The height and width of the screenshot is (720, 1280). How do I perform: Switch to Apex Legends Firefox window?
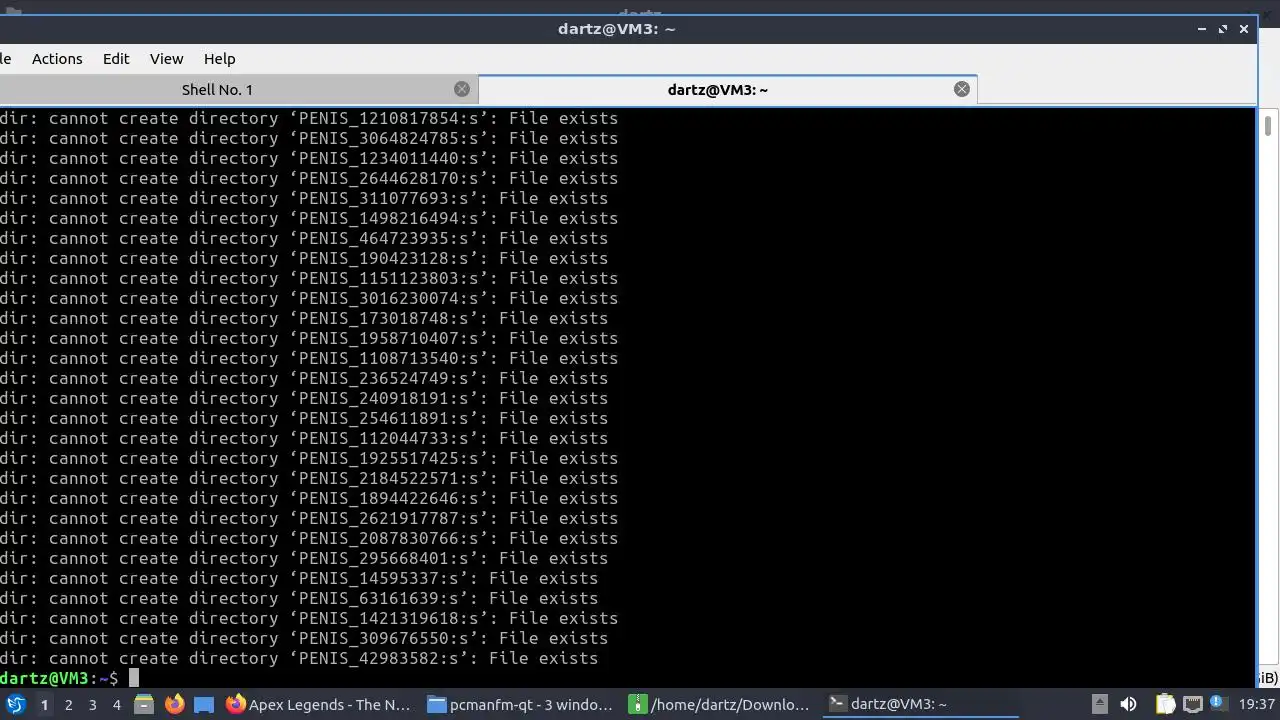(319, 704)
